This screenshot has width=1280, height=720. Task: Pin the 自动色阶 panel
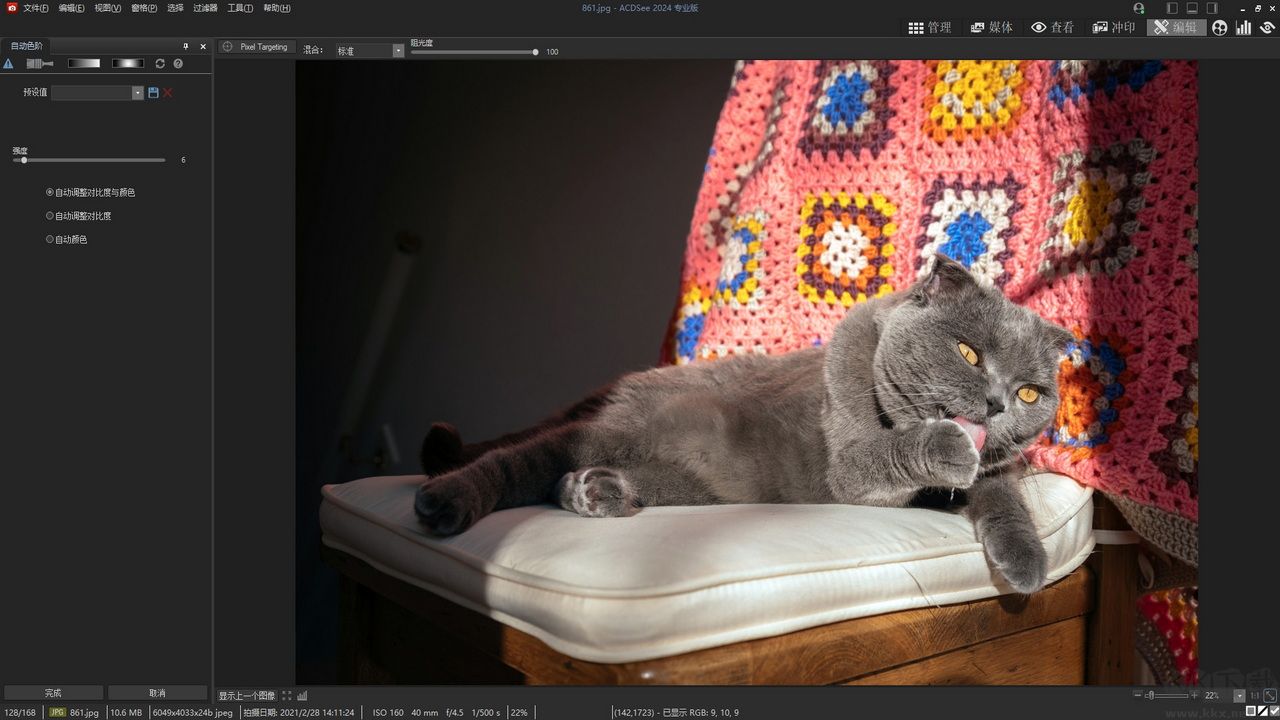(185, 46)
